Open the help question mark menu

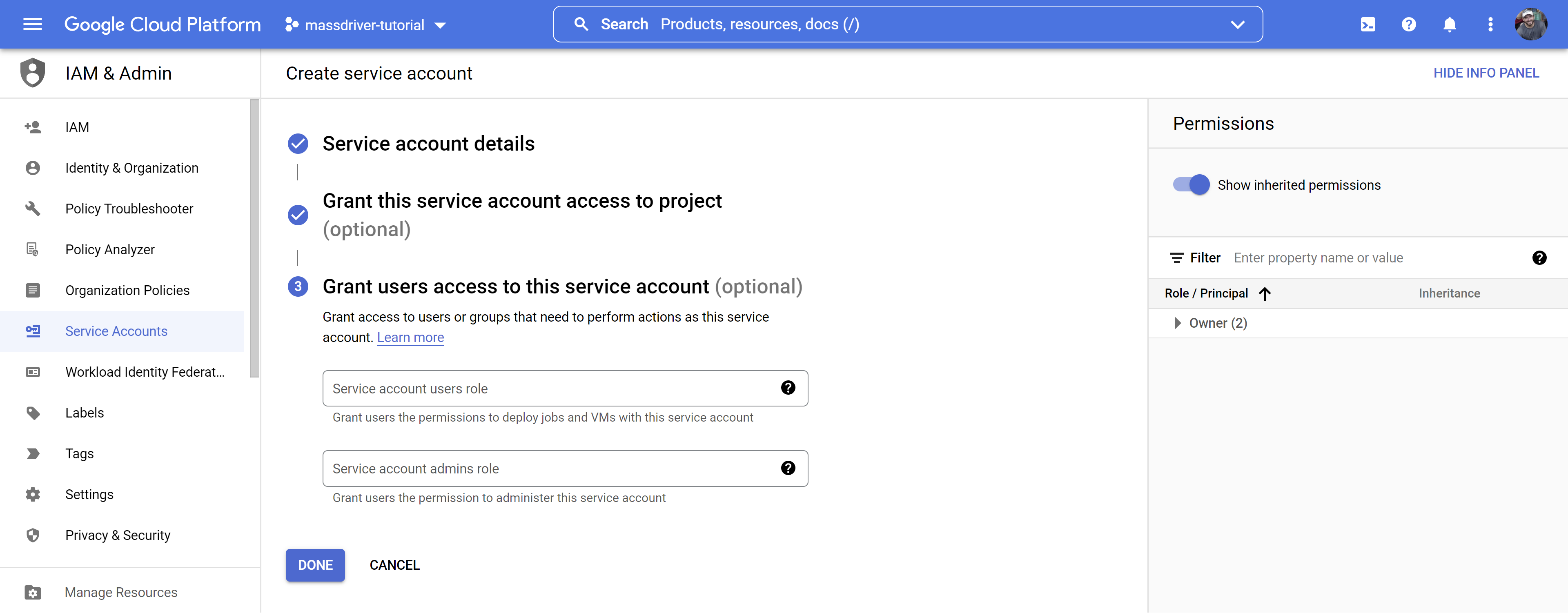pos(1408,24)
